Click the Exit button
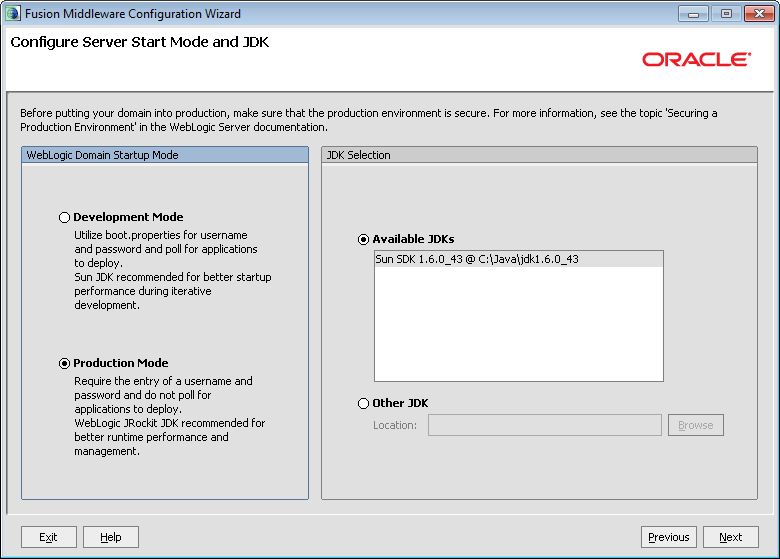The height and width of the screenshot is (559, 780). [x=49, y=537]
